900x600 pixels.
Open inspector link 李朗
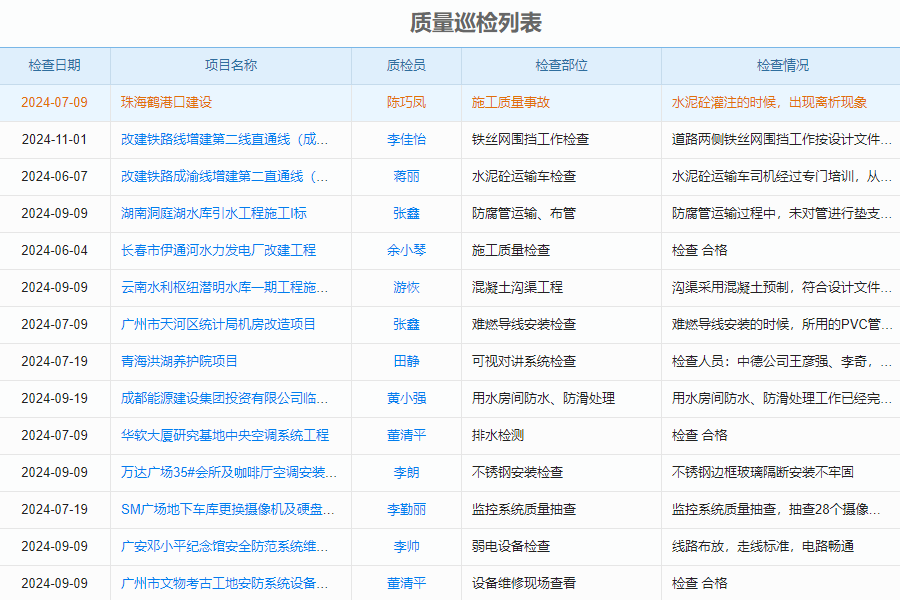(x=406, y=473)
